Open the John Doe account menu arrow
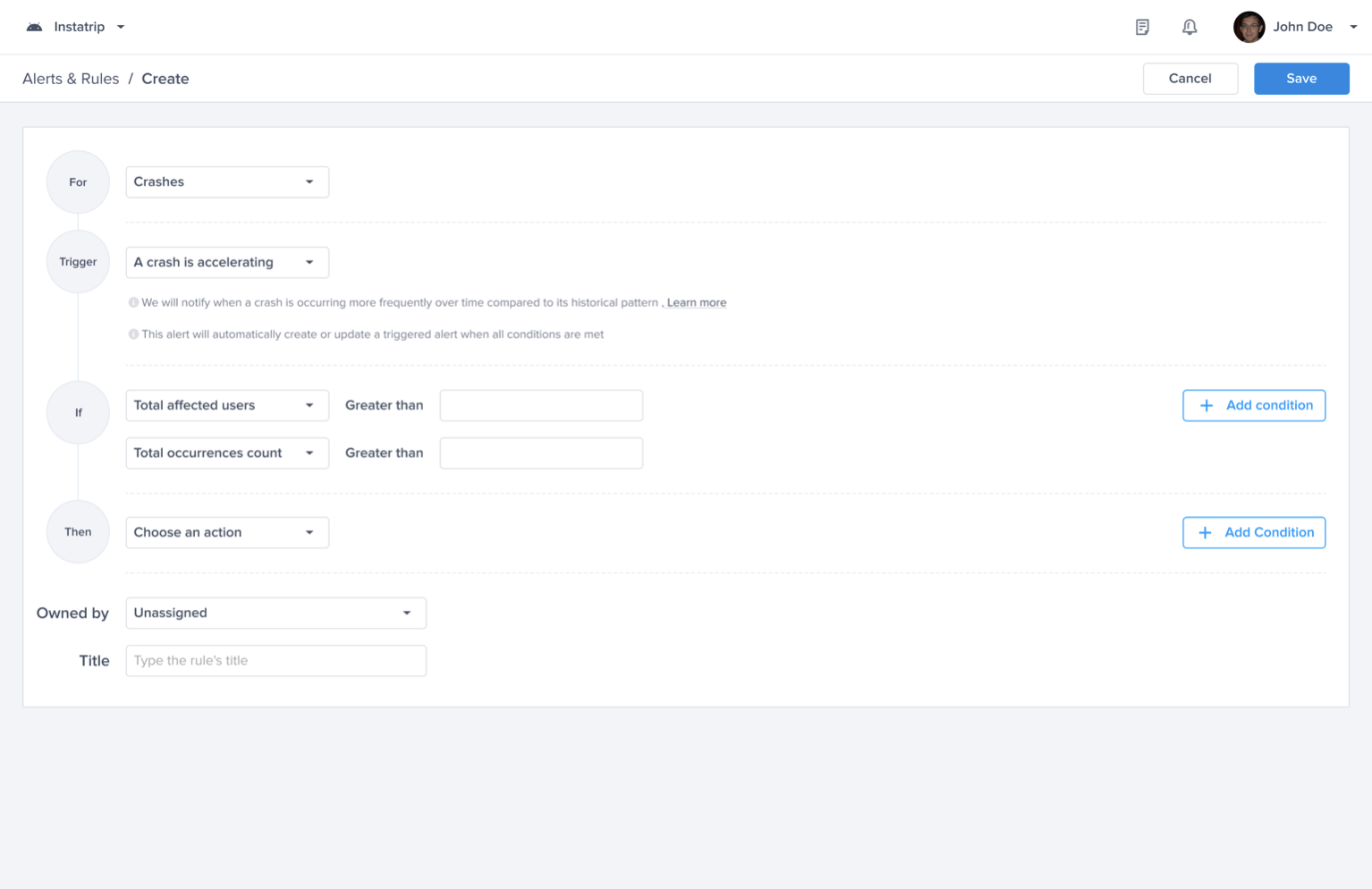Screen dimensions: 1372x889 coord(1353,27)
